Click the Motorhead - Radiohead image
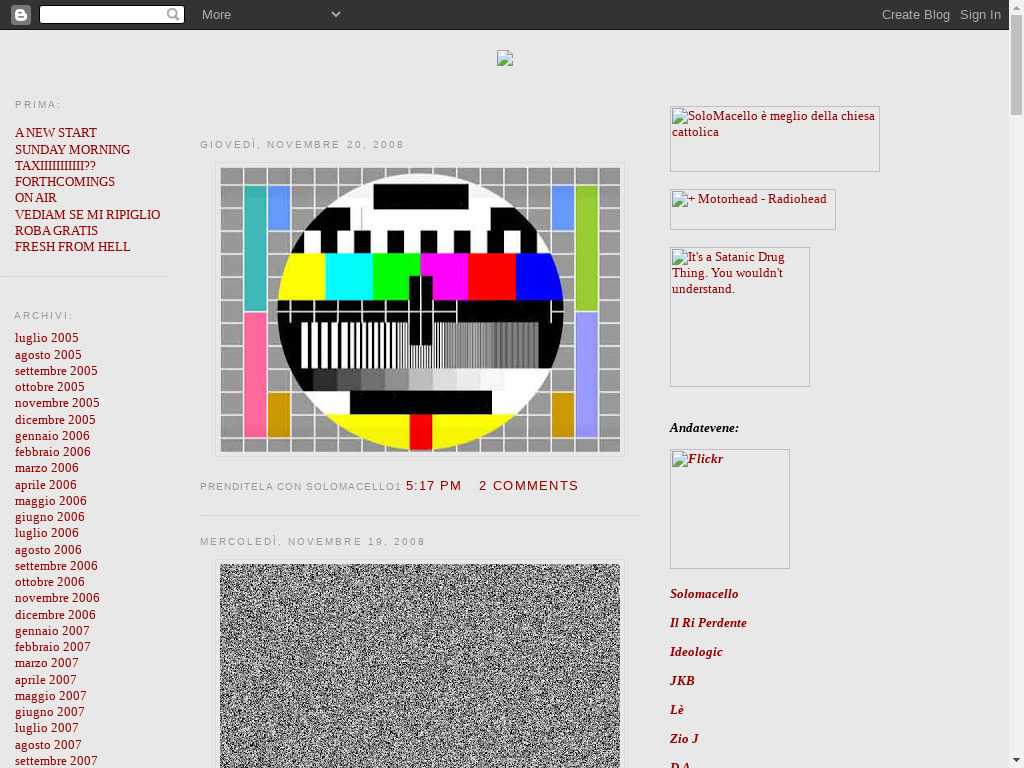This screenshot has width=1024, height=768. [752, 209]
